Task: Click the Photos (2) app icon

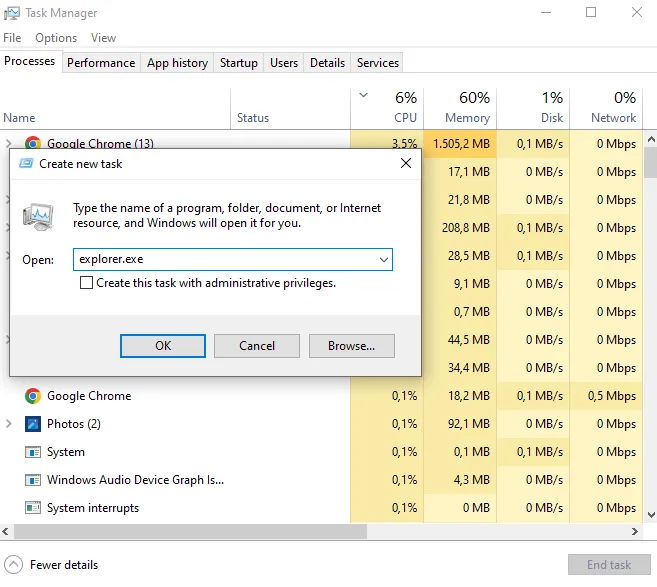Action: [x=33, y=424]
